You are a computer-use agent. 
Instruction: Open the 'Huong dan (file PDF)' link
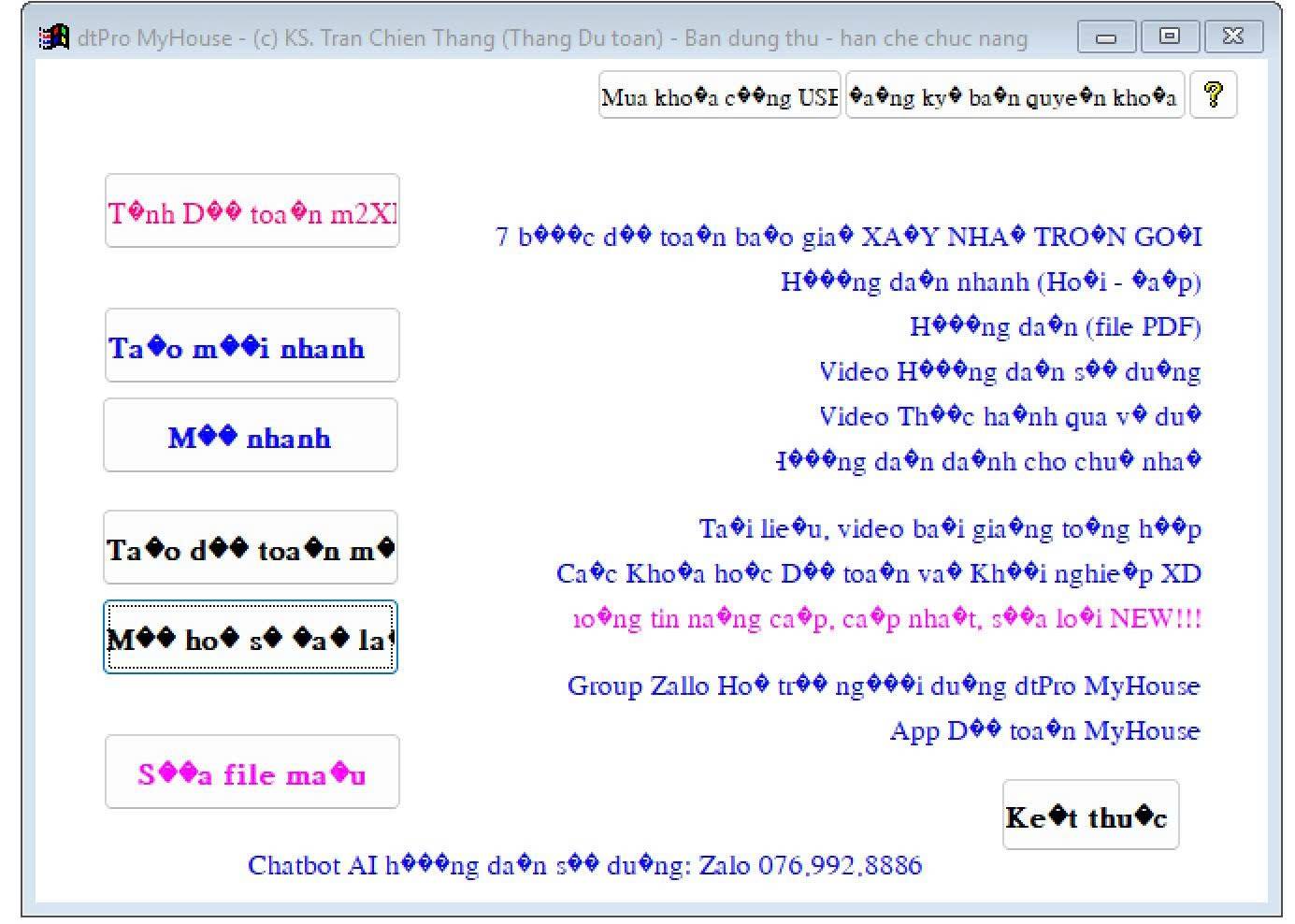pos(1055,326)
